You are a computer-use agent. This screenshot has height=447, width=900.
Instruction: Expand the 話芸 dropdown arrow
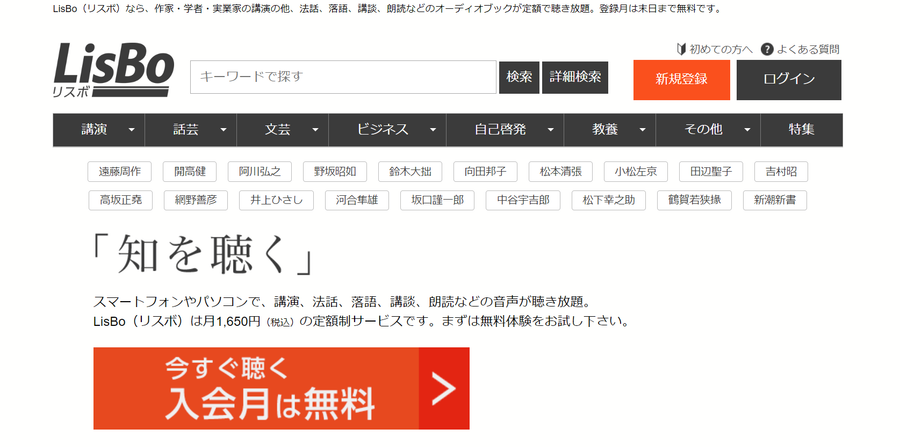click(223, 130)
